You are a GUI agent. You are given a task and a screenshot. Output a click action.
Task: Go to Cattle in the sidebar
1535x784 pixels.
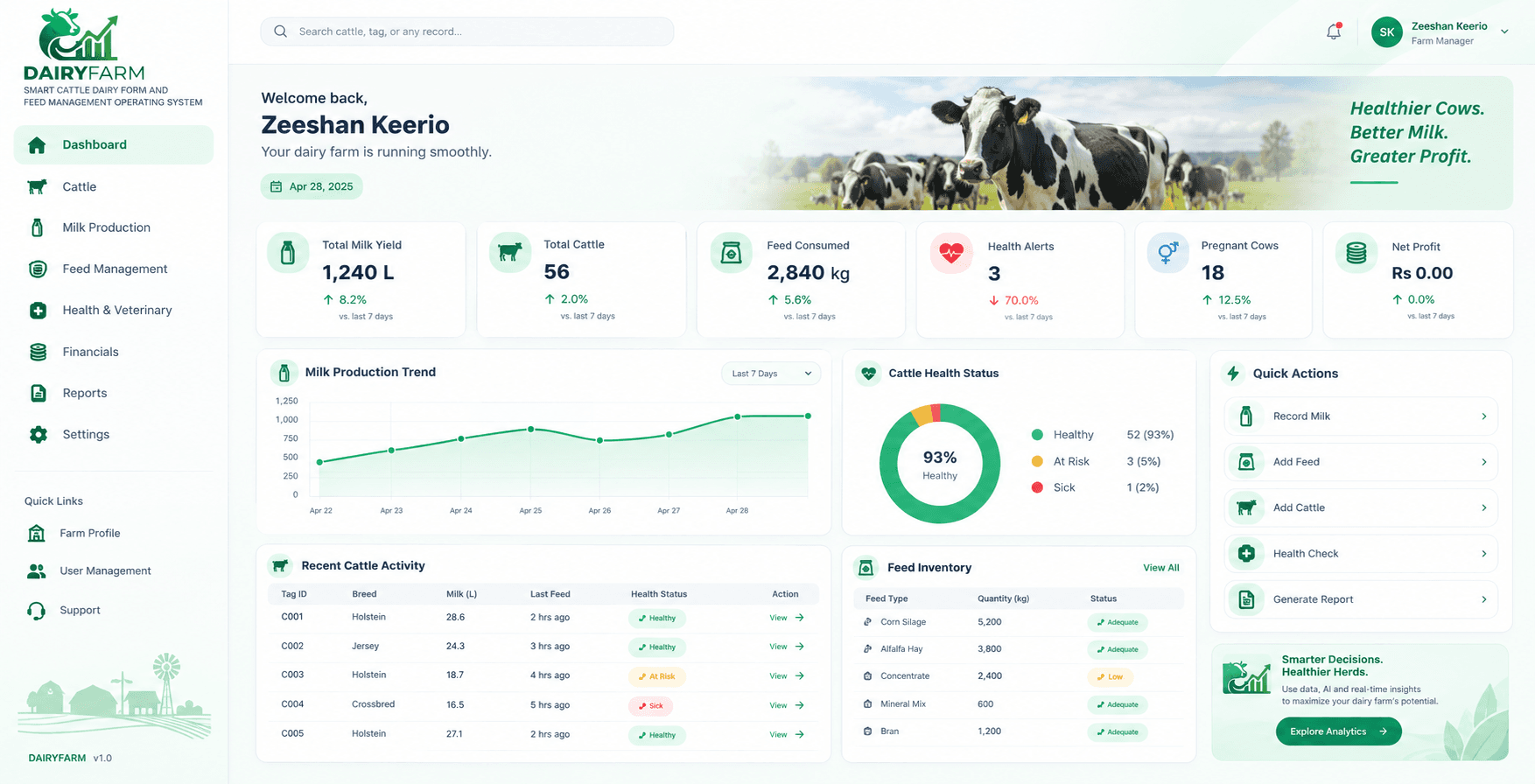(114, 186)
